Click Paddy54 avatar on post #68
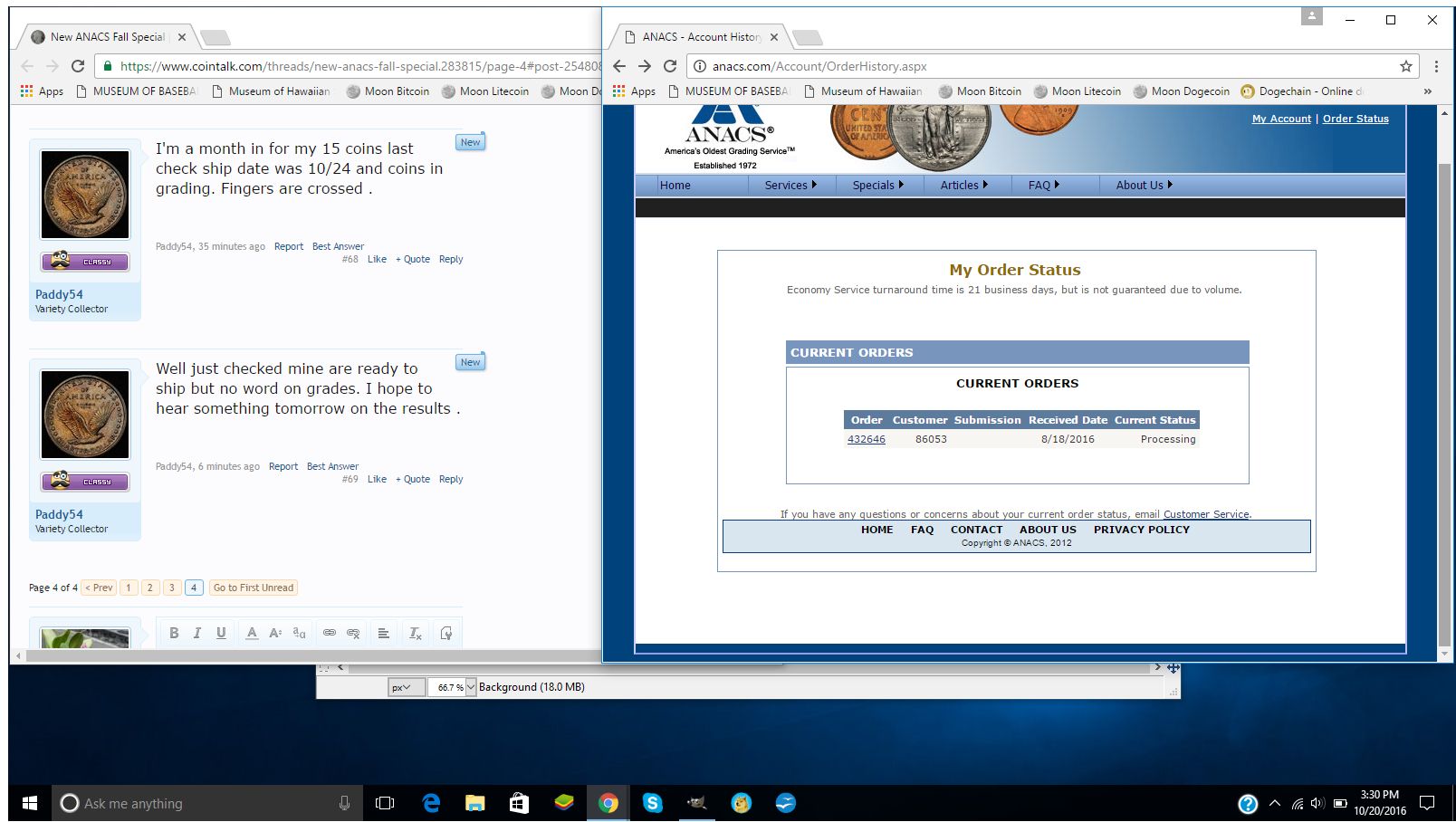The image size is (1456, 822). click(85, 195)
